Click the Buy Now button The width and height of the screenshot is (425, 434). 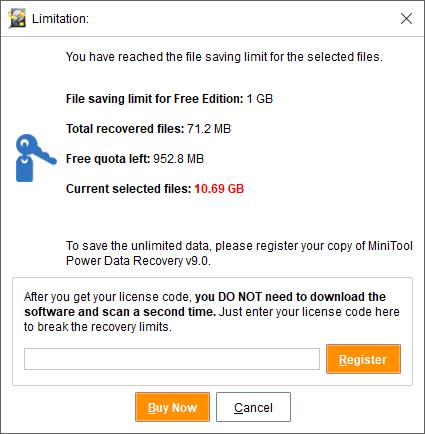point(172,407)
